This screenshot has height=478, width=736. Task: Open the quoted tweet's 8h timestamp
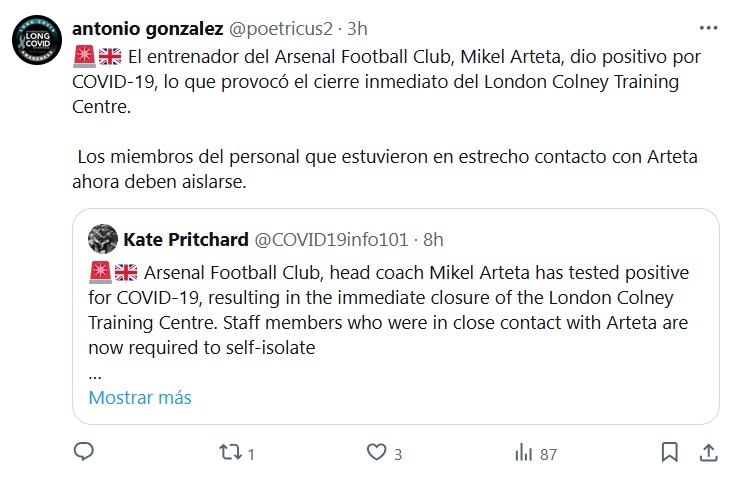pos(433,239)
